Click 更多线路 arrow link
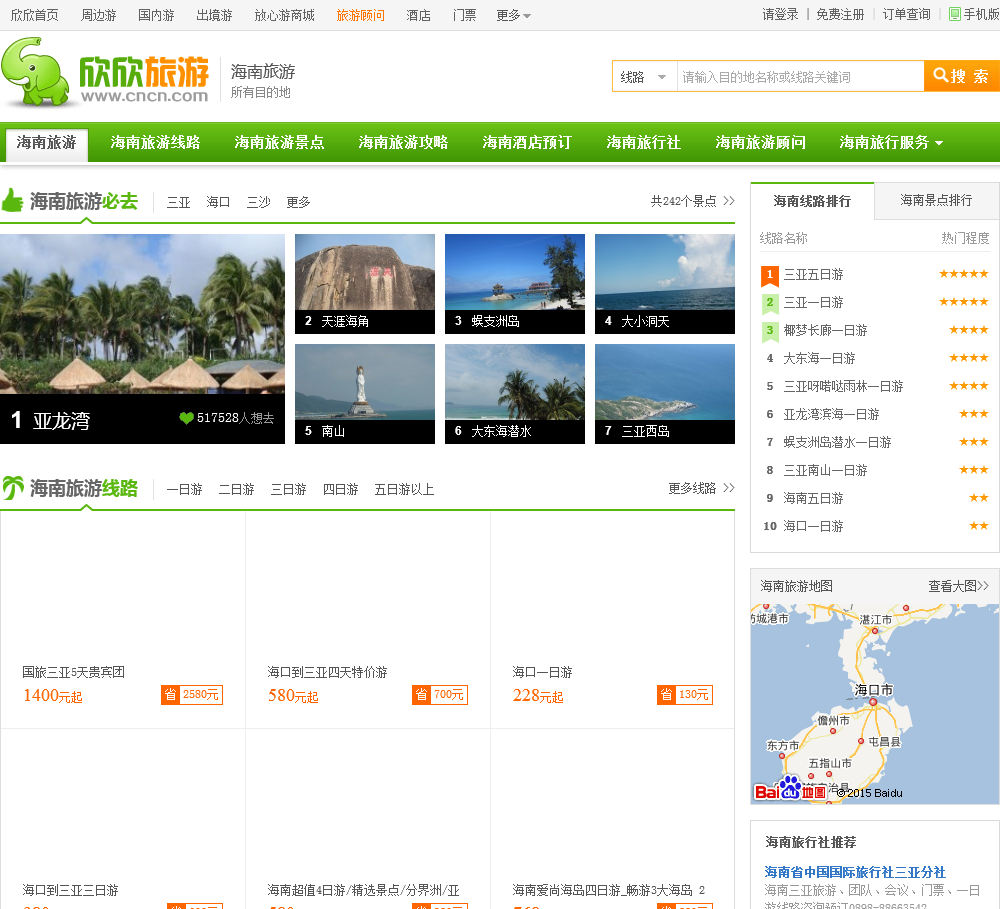Screen dimensions: 1000x909 click(702, 488)
